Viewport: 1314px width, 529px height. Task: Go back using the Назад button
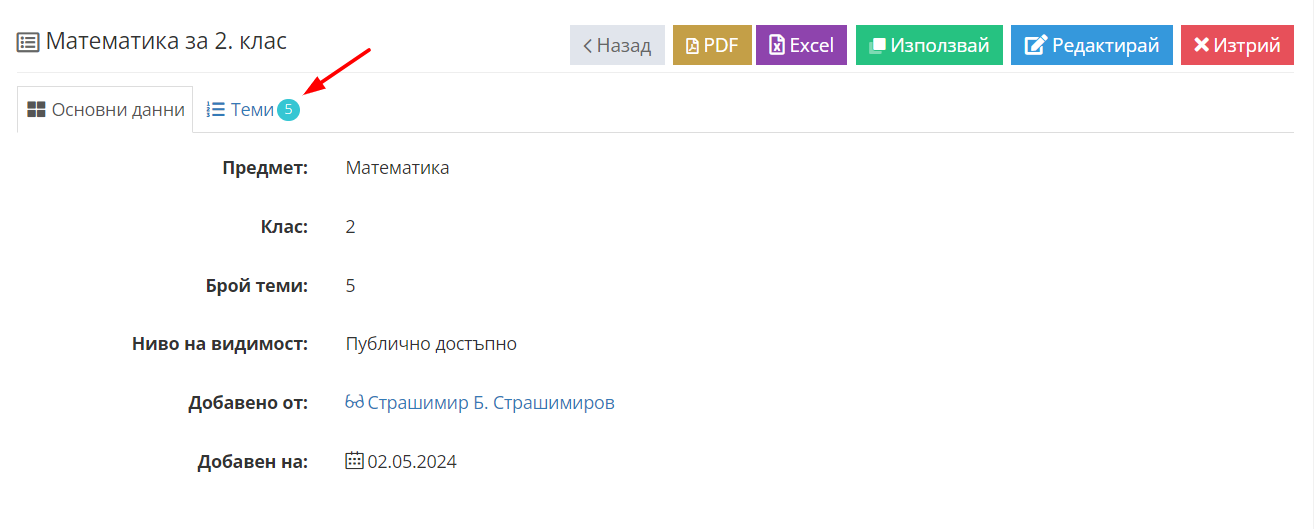coord(617,45)
